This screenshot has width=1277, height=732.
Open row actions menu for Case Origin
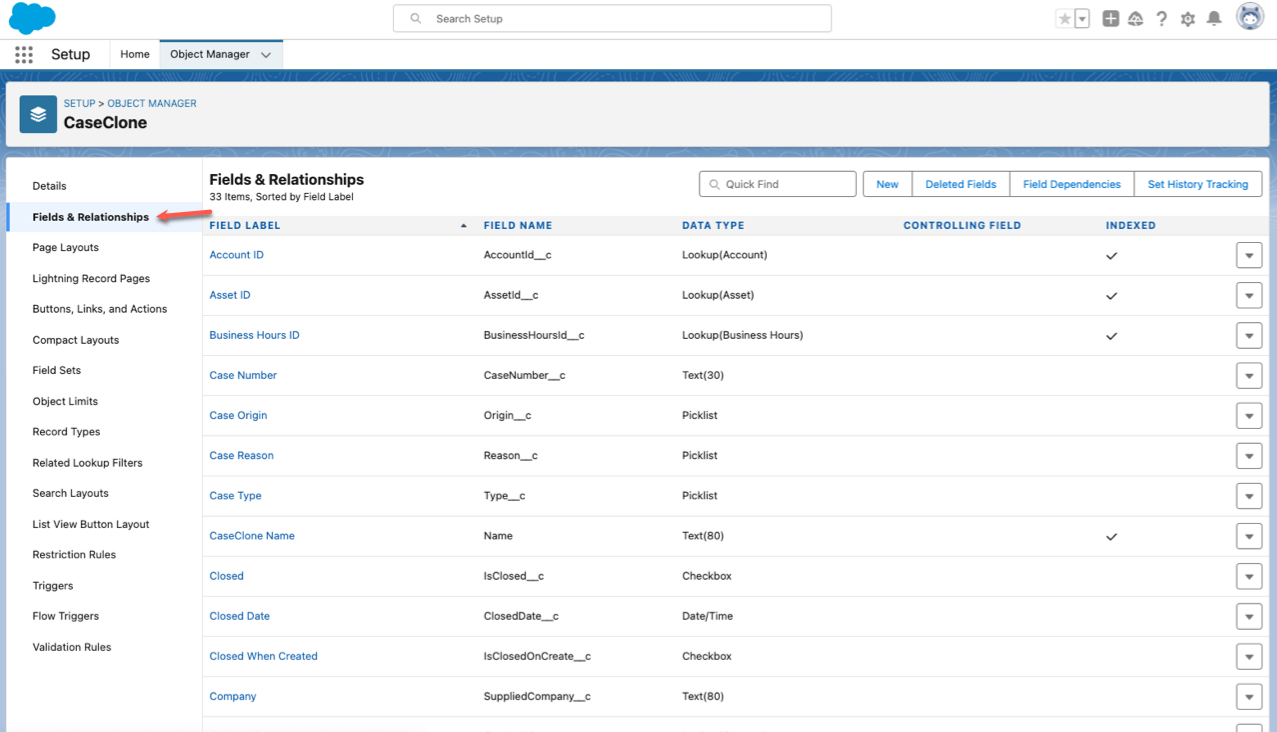(1249, 416)
